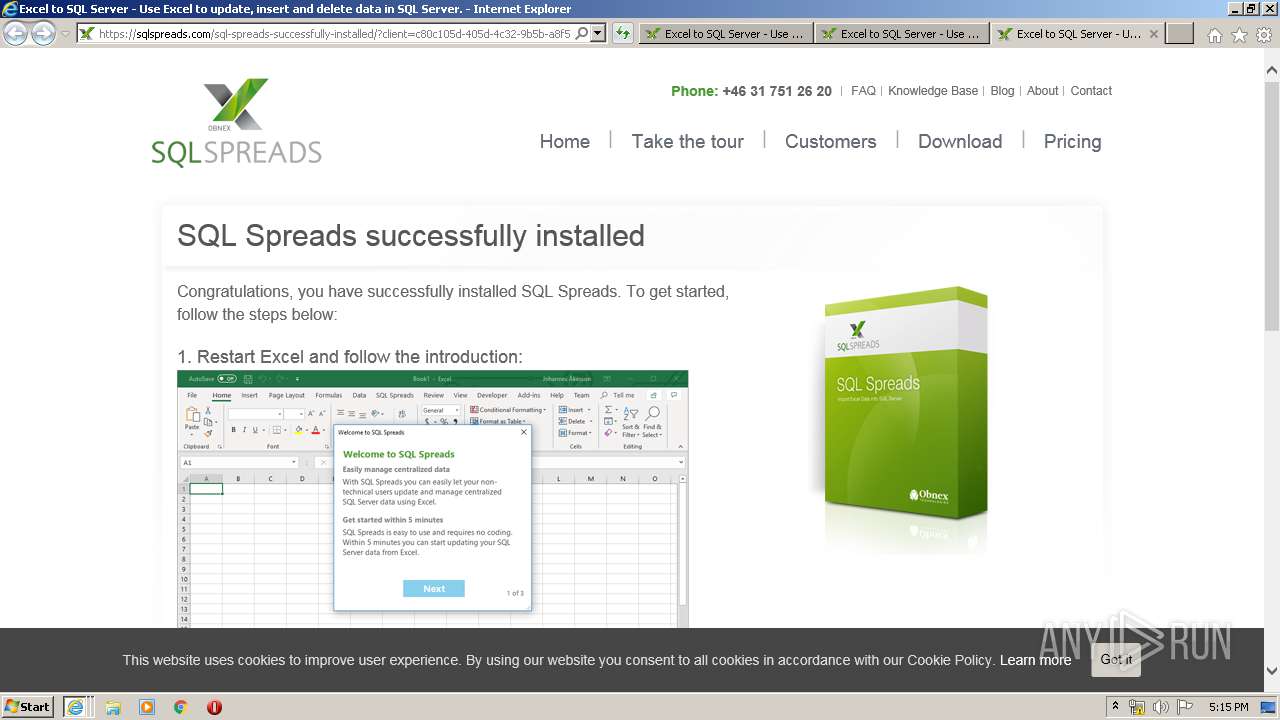Open the address bar dropdown arrow
Screen dimensions: 1280x720
pos(598,33)
